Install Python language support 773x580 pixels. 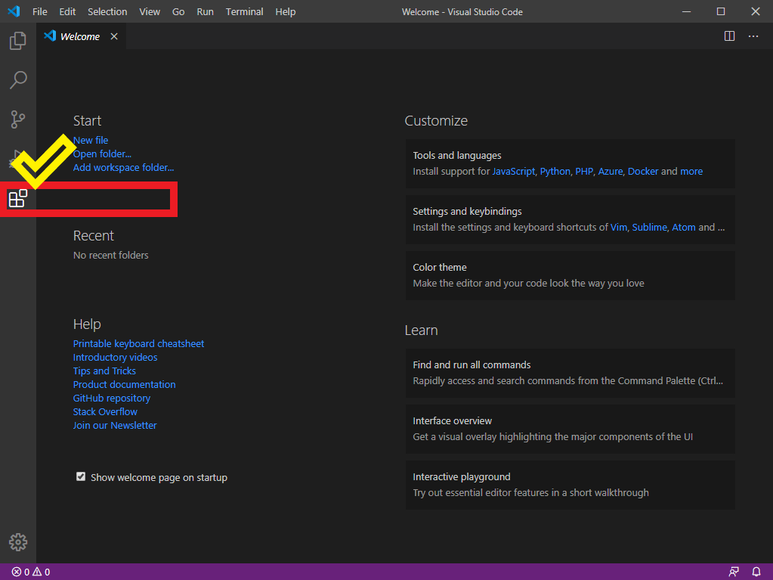pyautogui.click(x=555, y=171)
